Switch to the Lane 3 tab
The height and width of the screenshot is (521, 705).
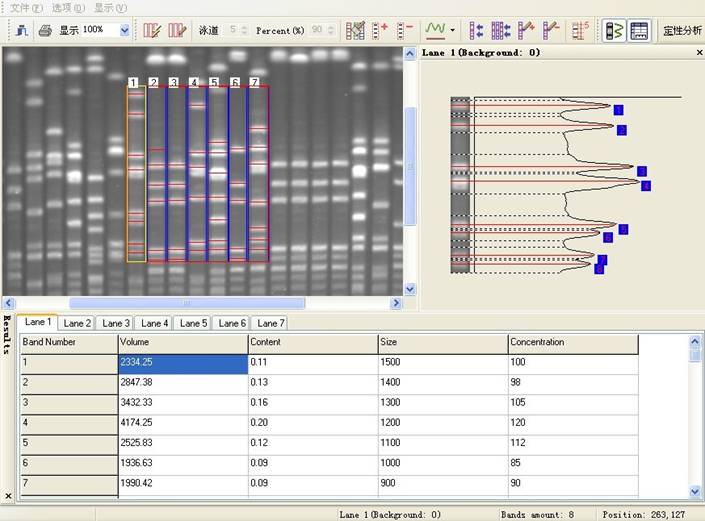coord(116,323)
